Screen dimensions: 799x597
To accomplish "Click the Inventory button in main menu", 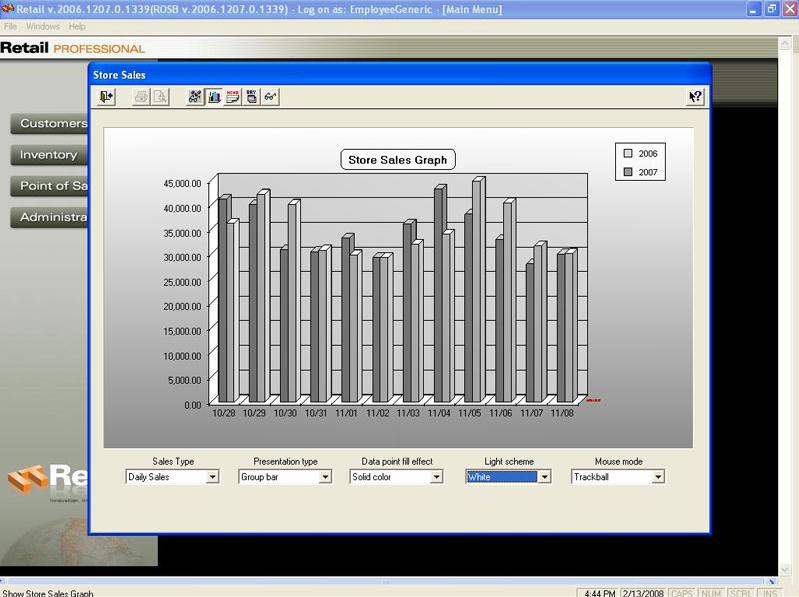I will coord(48,155).
